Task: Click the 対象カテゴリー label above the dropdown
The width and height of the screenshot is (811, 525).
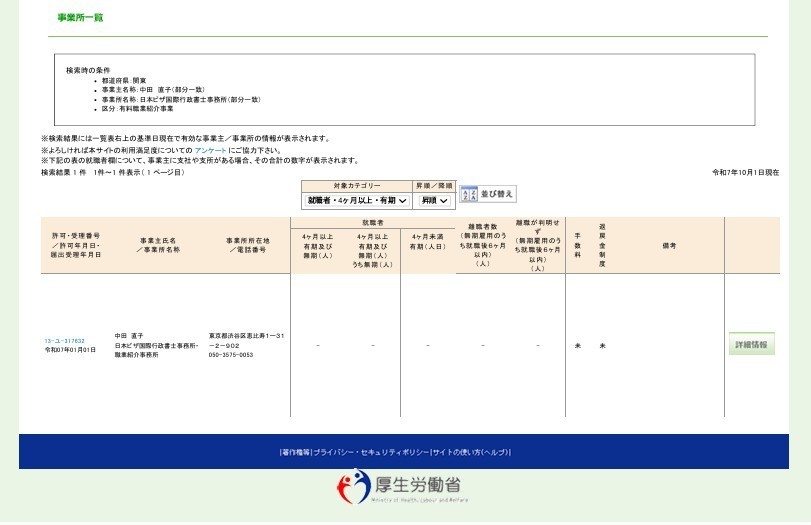Action: click(x=357, y=186)
